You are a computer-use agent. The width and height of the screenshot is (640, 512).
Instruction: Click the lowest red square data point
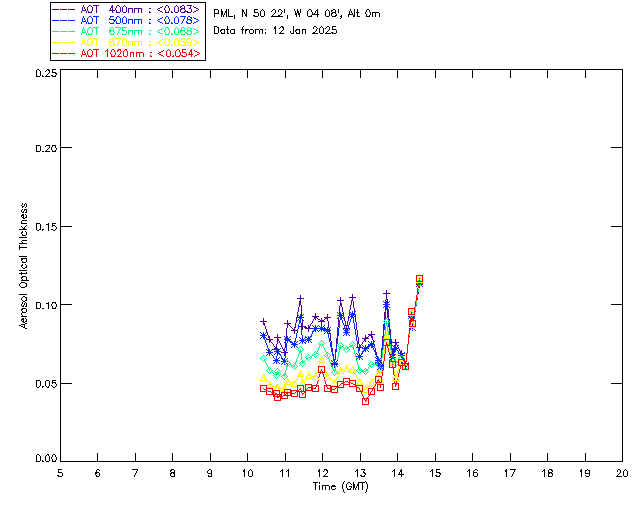365,401
